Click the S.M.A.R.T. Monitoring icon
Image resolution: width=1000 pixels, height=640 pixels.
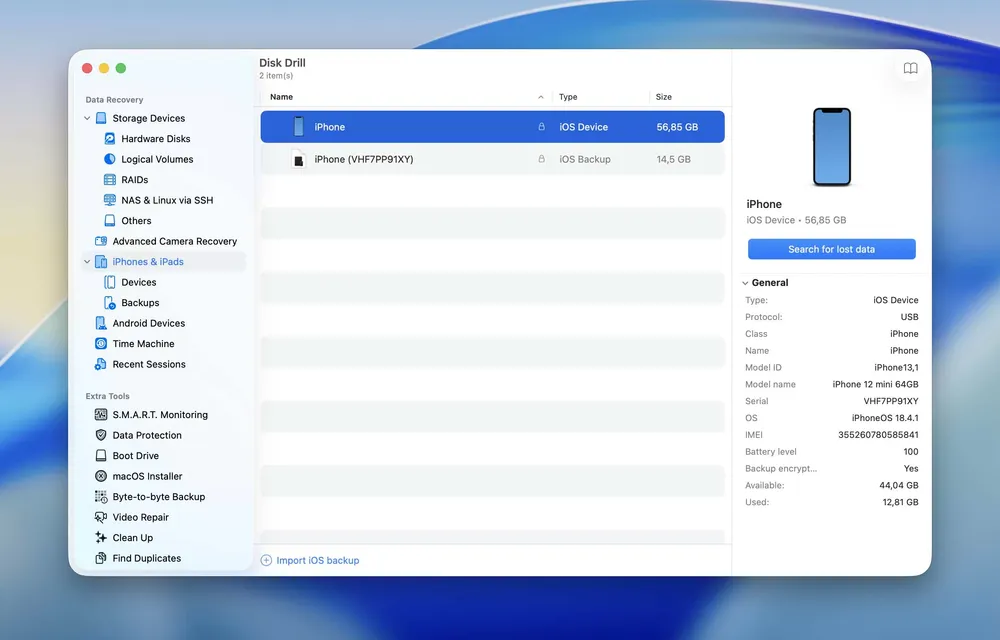coord(101,414)
